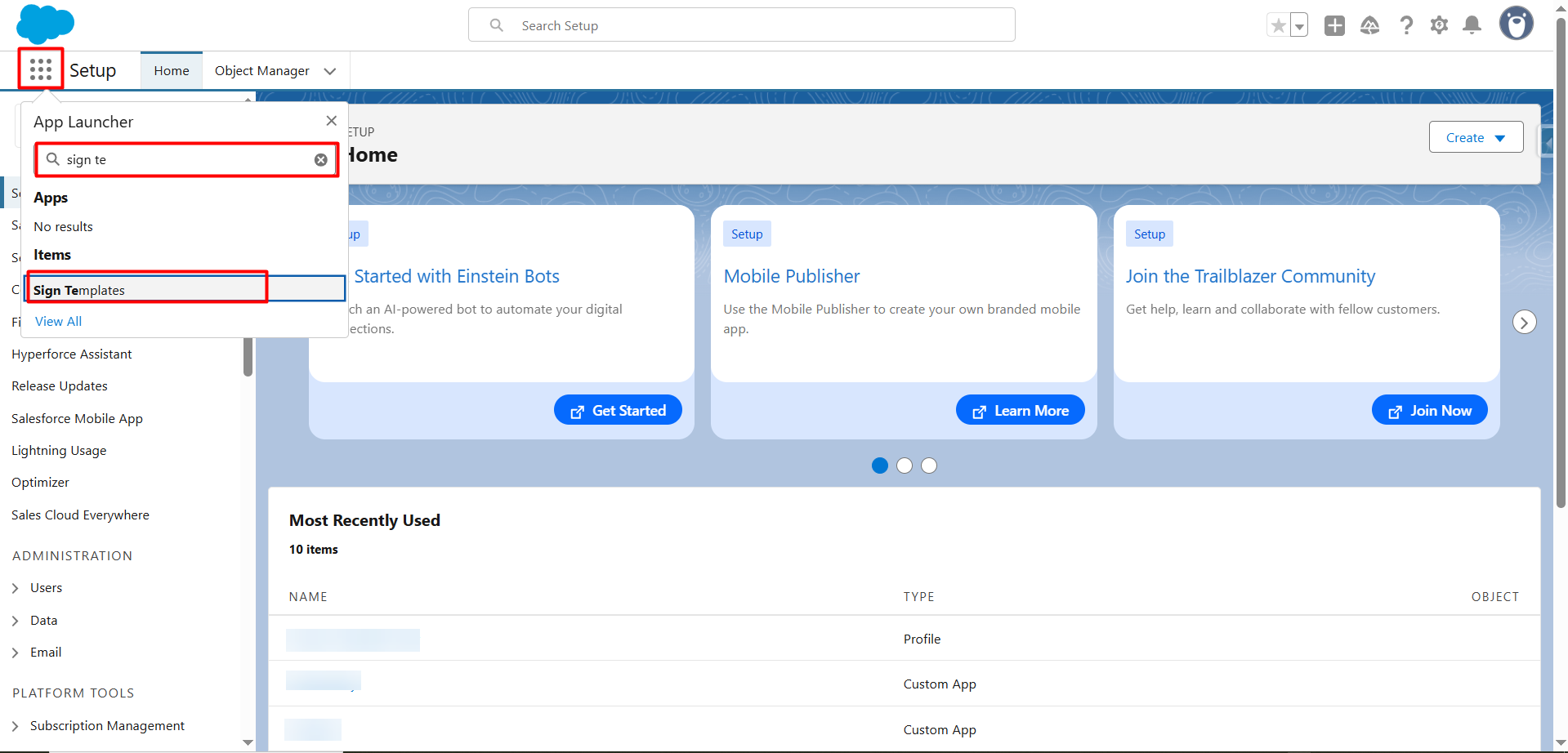Expand the Email section chevron
This screenshot has height=753, width=1568.
point(16,653)
